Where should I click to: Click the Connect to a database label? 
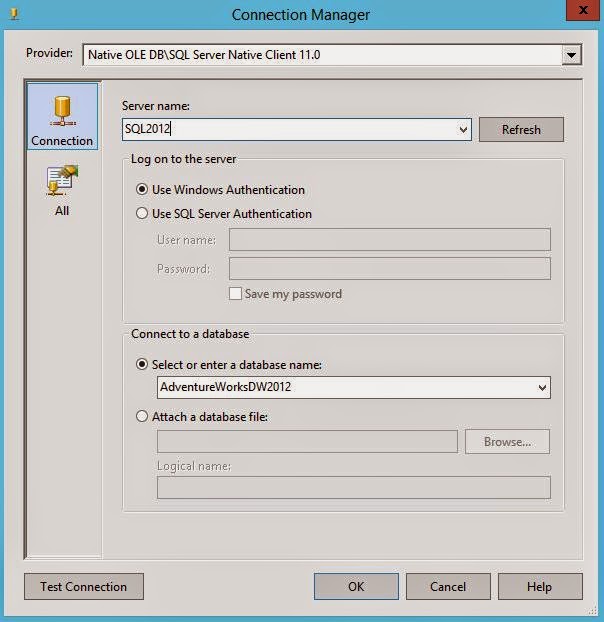(190, 334)
